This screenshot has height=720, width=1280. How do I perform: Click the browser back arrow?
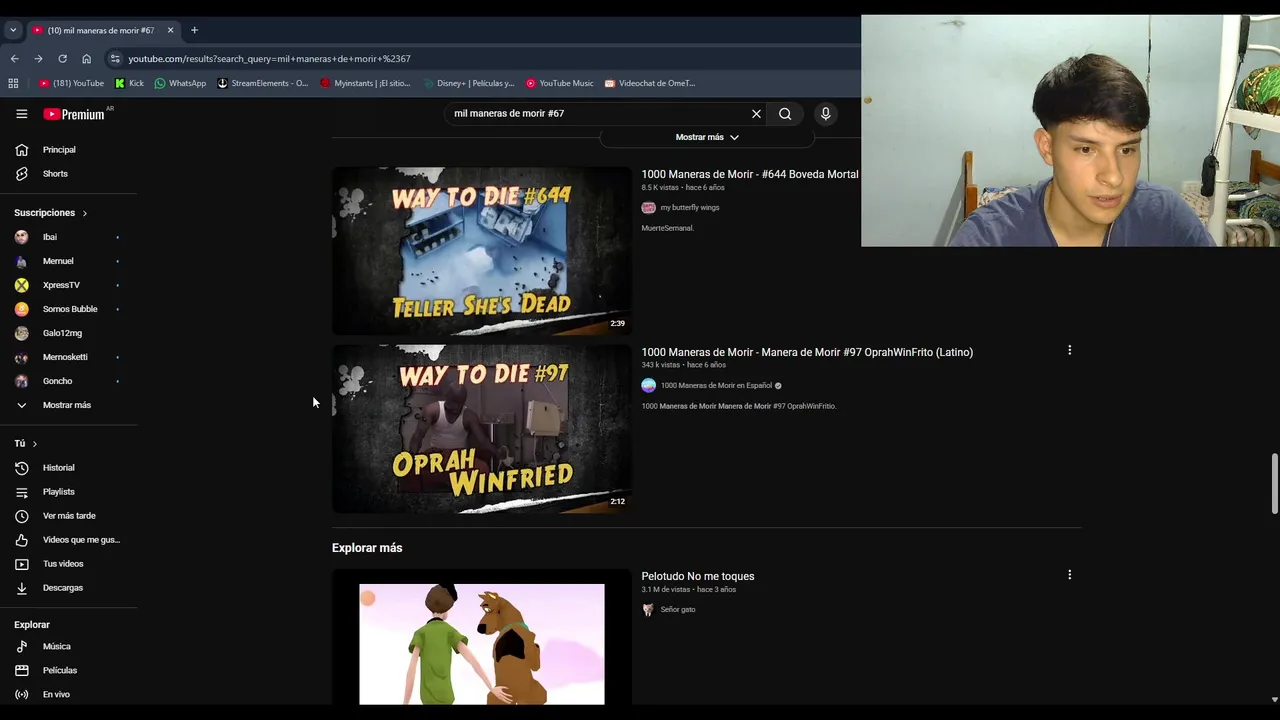[x=14, y=59]
